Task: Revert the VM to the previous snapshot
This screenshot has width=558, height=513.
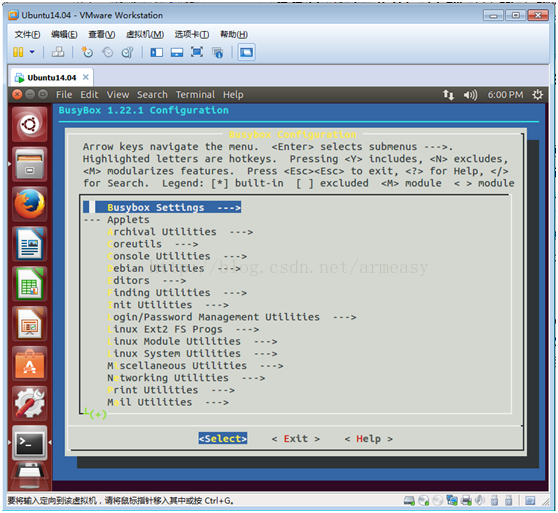Action: 107,52
